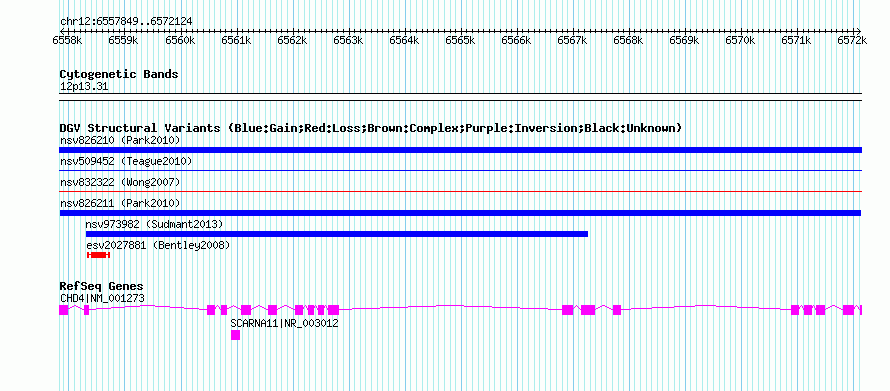Open the nsv509452 (Teague2010) variant label
This screenshot has width=890, height=391.
tap(126, 162)
